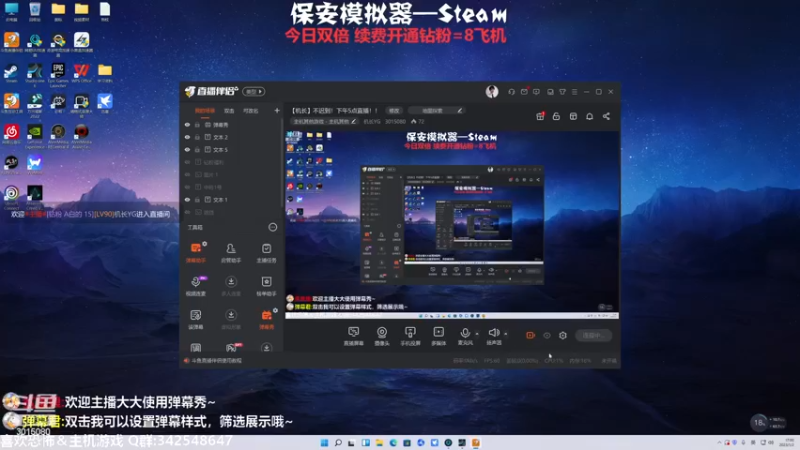Open File Explorer from taskbar

pos(379,442)
